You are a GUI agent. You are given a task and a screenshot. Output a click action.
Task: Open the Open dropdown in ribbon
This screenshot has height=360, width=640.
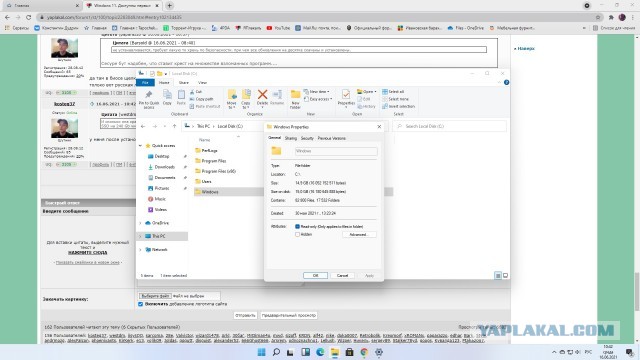coord(367,92)
